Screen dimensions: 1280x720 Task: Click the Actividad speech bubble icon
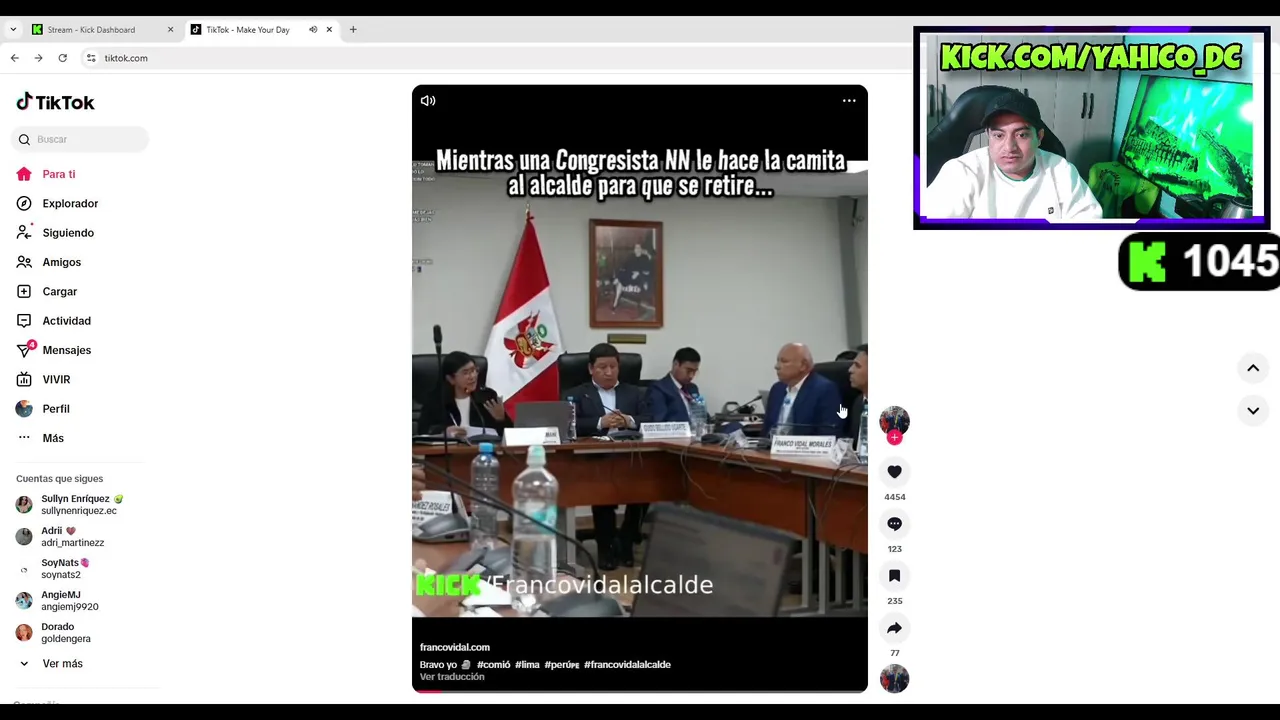coord(24,321)
